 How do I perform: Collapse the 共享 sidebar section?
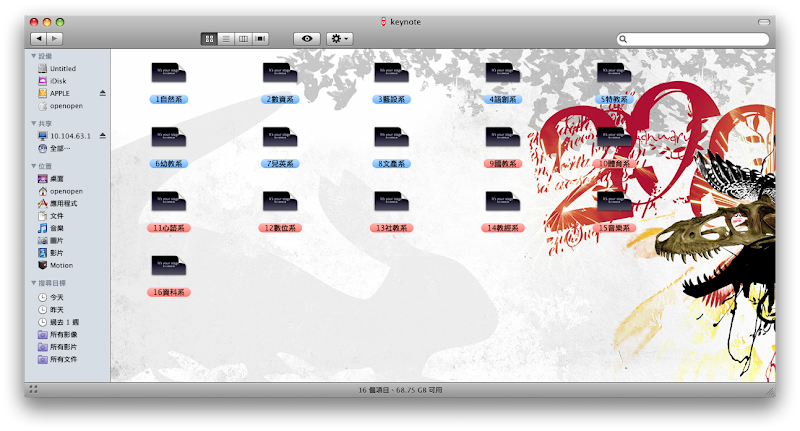[33, 123]
